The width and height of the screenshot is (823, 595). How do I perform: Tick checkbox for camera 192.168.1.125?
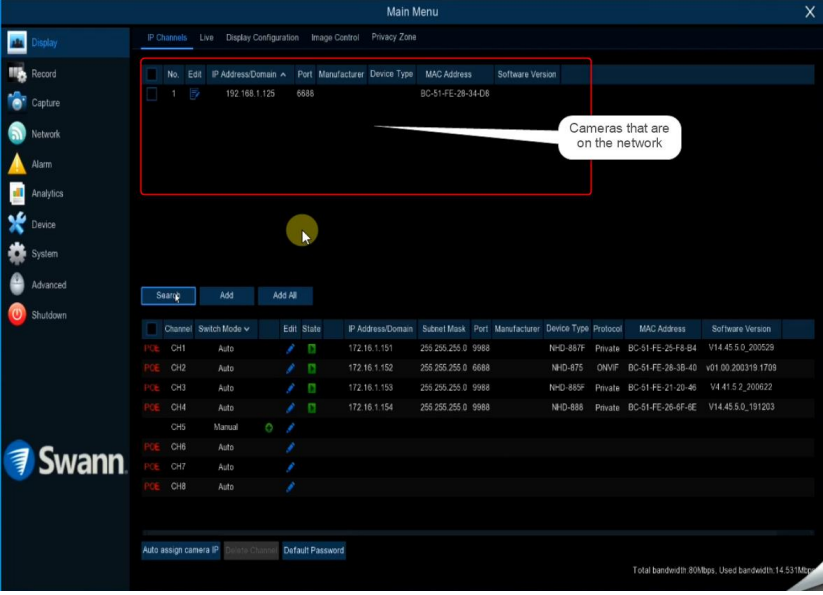152,94
